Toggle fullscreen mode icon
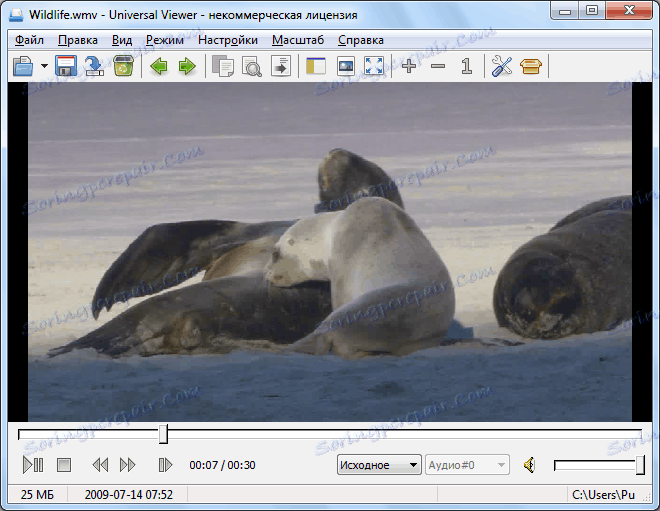This screenshot has width=660, height=511. 374,67
